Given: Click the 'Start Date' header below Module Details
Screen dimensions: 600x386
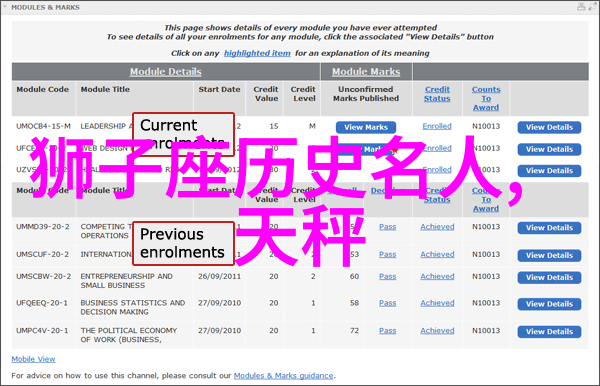Looking at the screenshot, I should click(x=219, y=89).
